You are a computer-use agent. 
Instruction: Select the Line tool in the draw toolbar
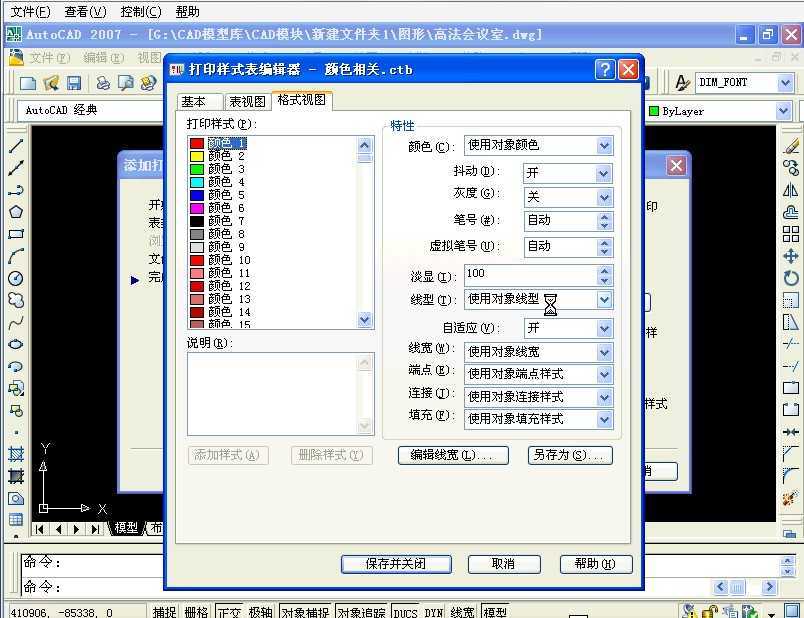pos(16,146)
